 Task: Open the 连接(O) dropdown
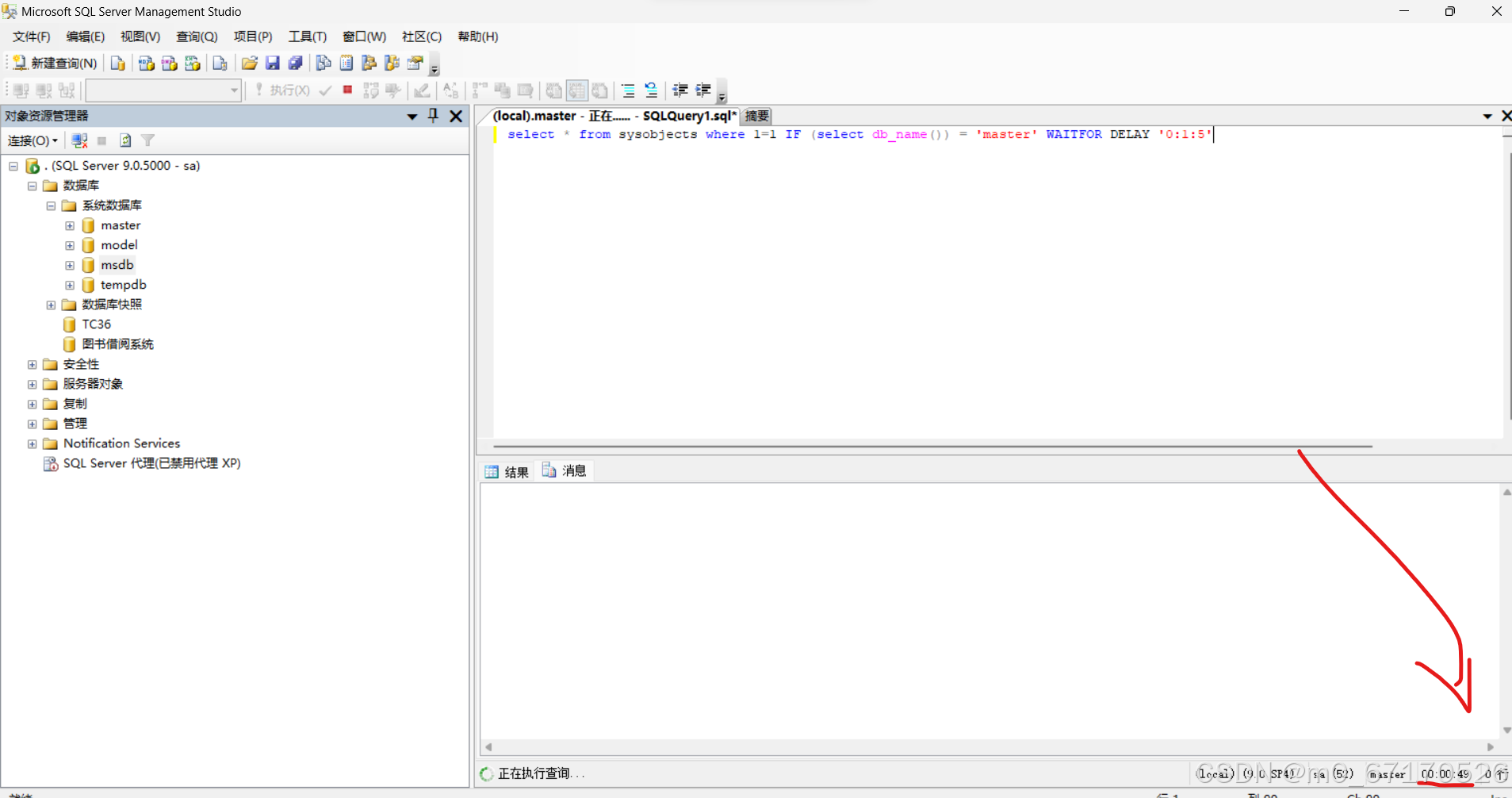pyautogui.click(x=33, y=140)
